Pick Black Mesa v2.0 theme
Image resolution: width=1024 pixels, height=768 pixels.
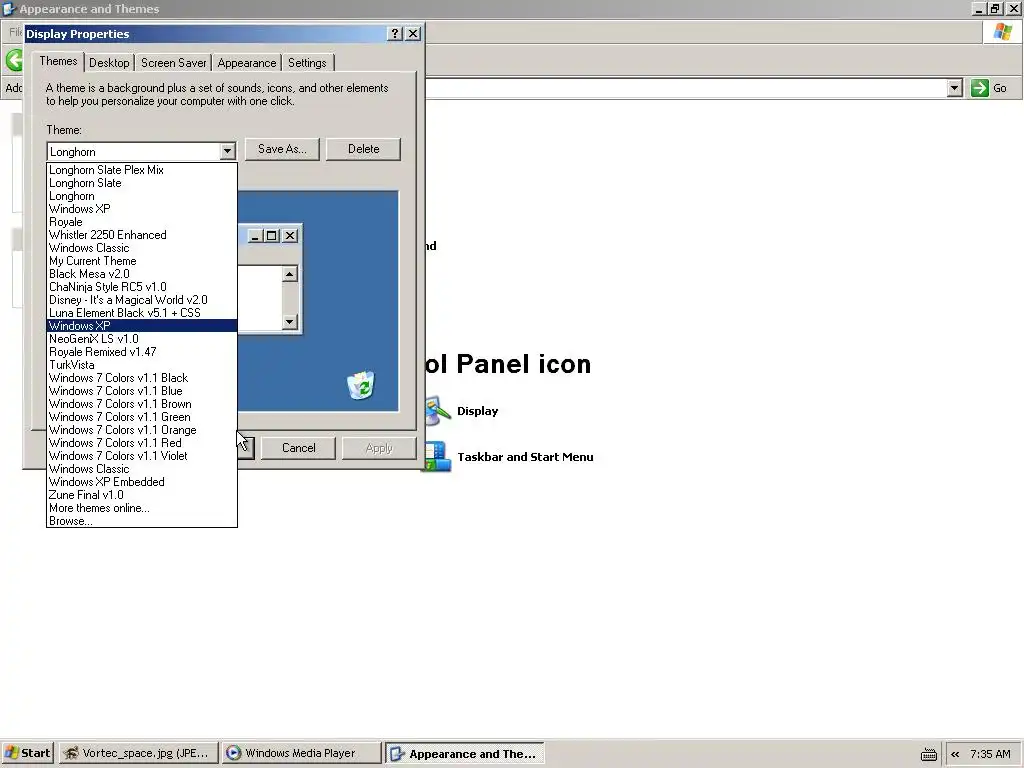point(142,274)
